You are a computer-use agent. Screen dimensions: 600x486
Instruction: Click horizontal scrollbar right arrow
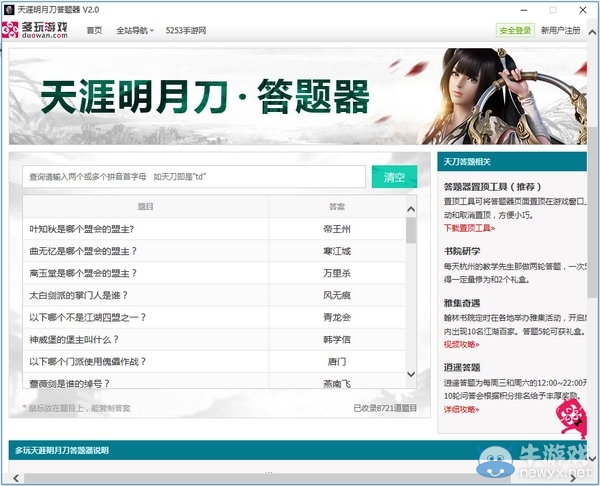573,478
